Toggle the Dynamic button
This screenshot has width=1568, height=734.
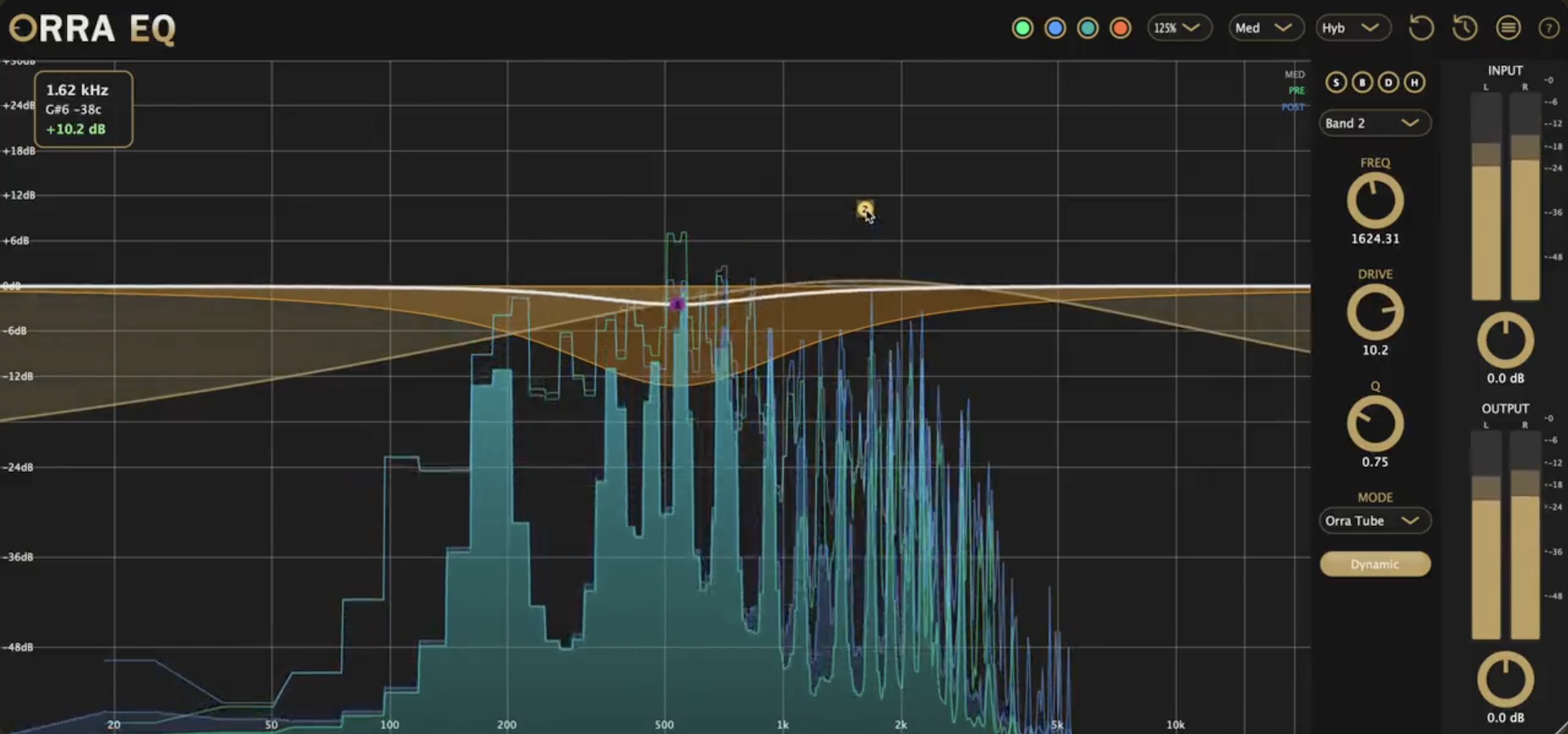click(1375, 564)
